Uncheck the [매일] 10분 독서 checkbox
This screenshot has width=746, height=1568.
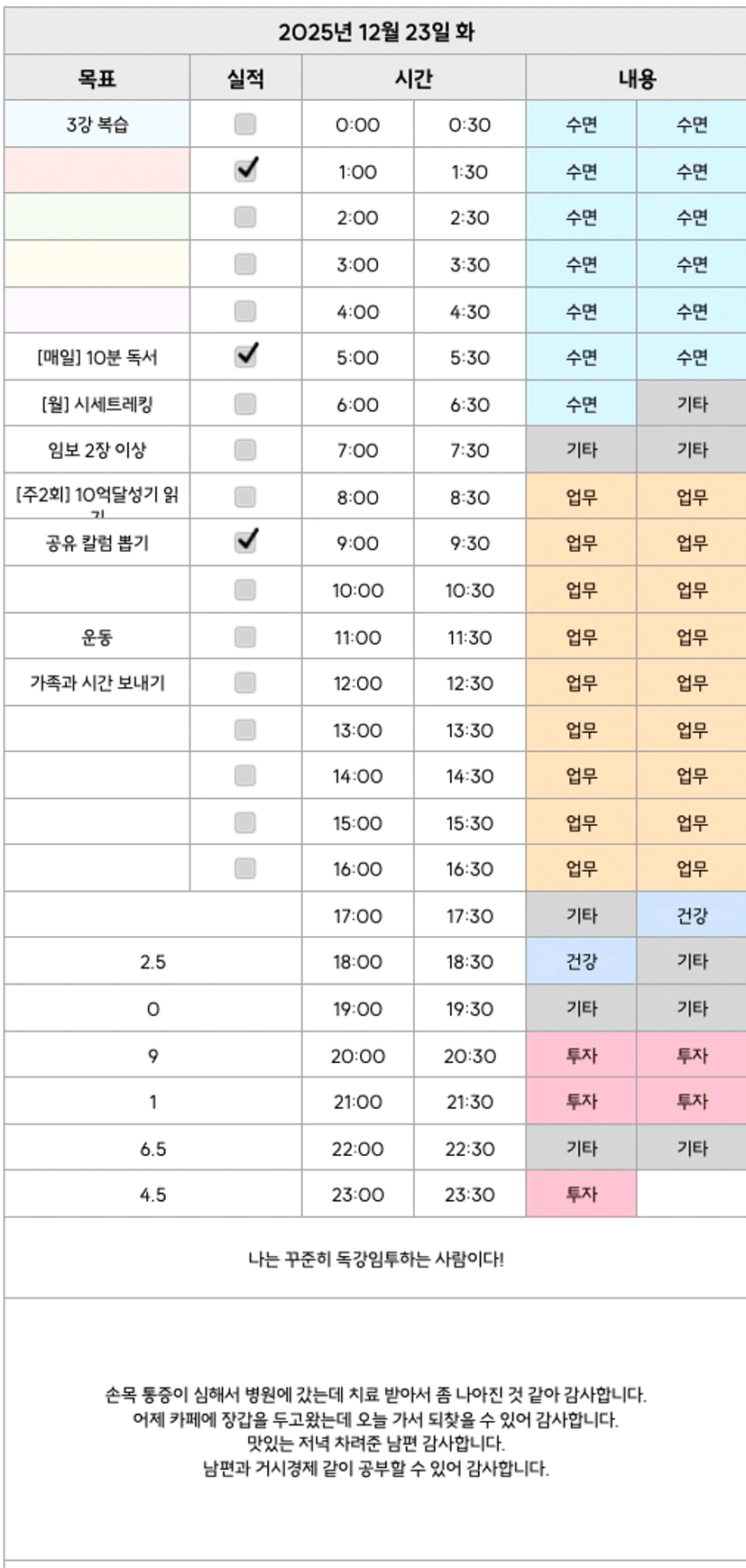coord(245,356)
